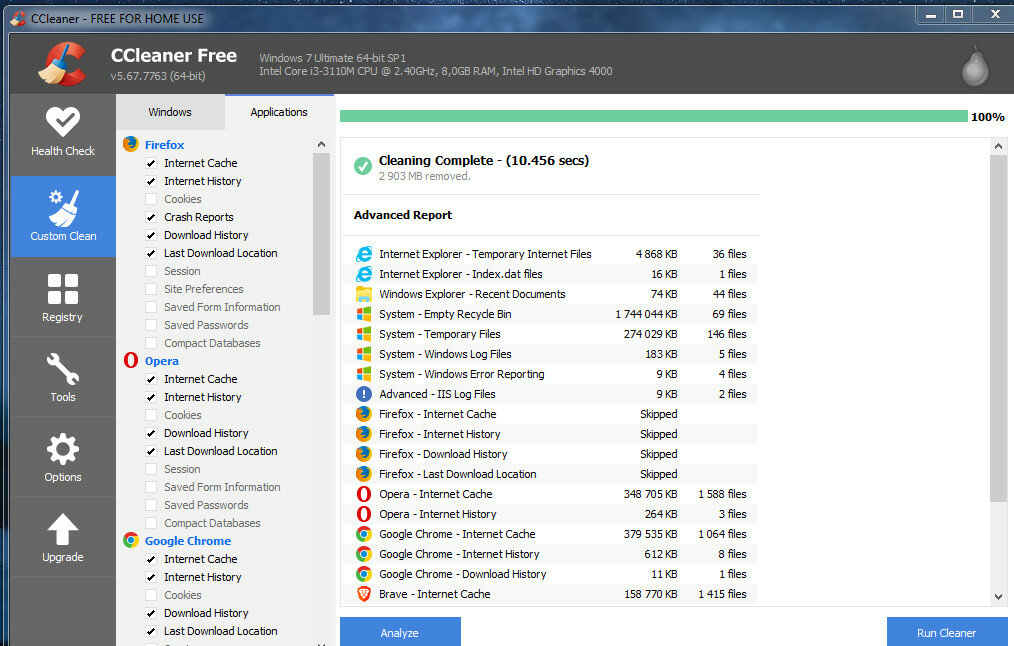The width and height of the screenshot is (1014, 646).
Task: Click the Brave icon beside Brave Internet Cache
Action: (x=364, y=594)
